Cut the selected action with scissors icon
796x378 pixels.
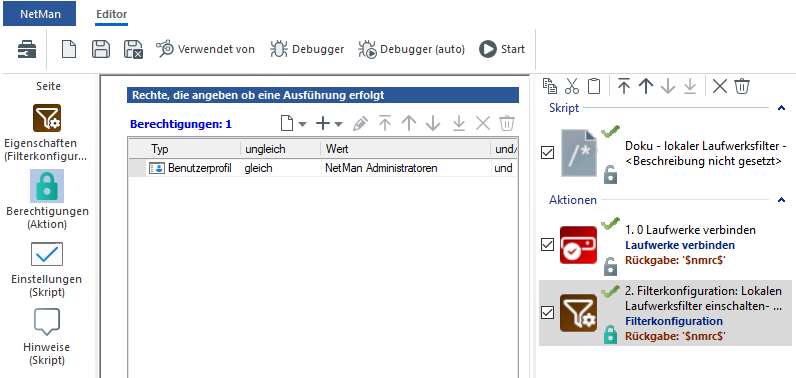[x=572, y=86]
